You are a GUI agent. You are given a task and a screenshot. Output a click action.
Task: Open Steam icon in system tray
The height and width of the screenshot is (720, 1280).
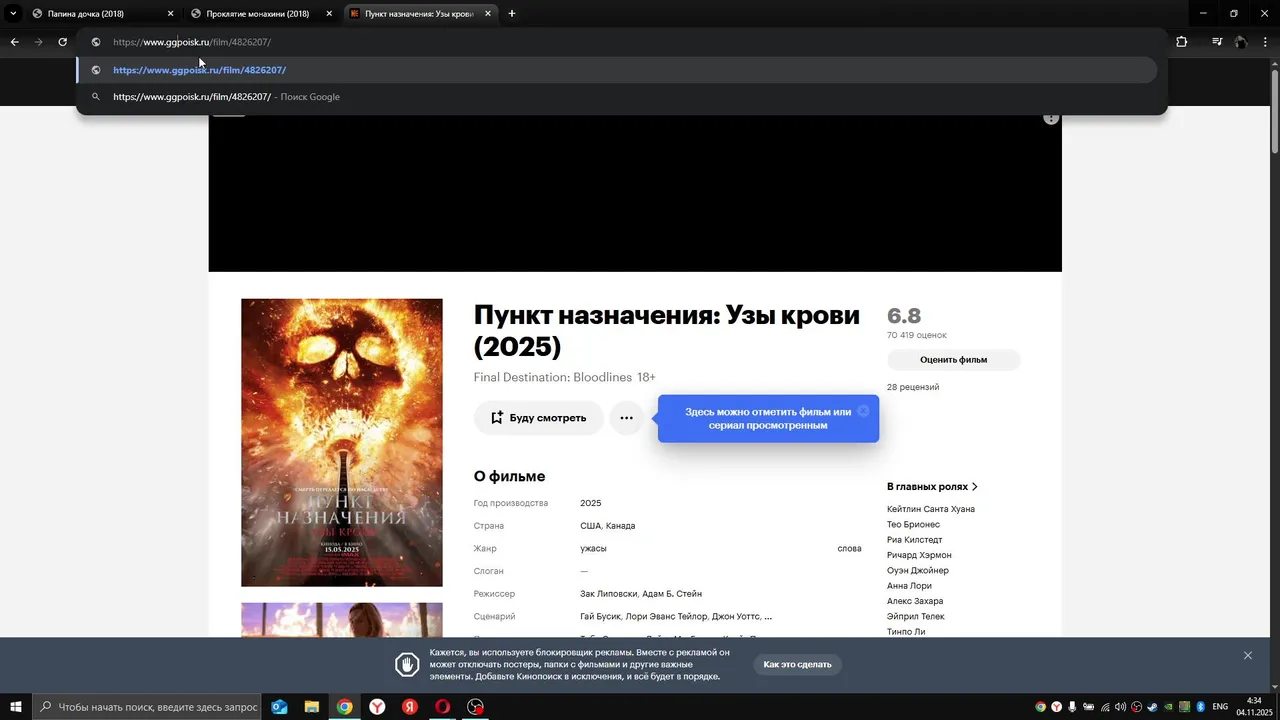coord(1152,707)
